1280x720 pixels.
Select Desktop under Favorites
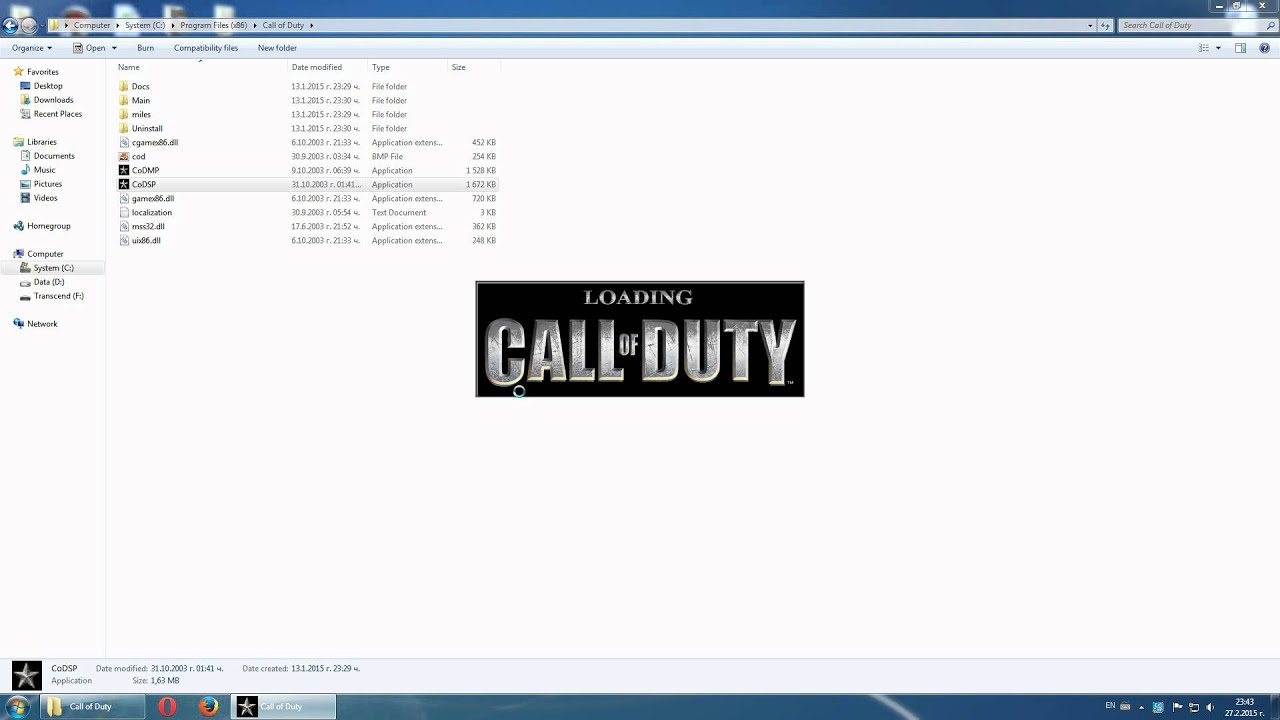point(48,86)
